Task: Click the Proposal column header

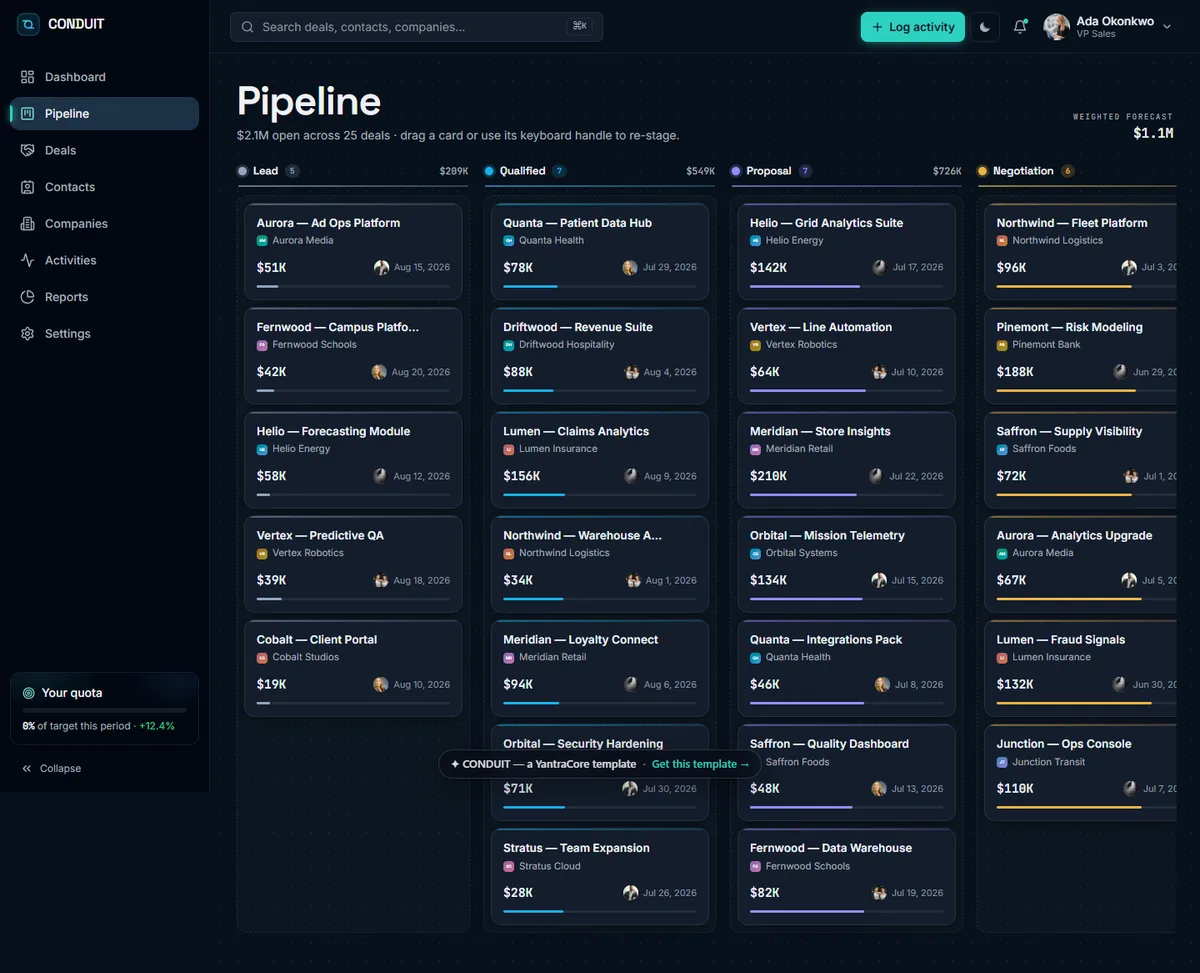Action: (846, 171)
